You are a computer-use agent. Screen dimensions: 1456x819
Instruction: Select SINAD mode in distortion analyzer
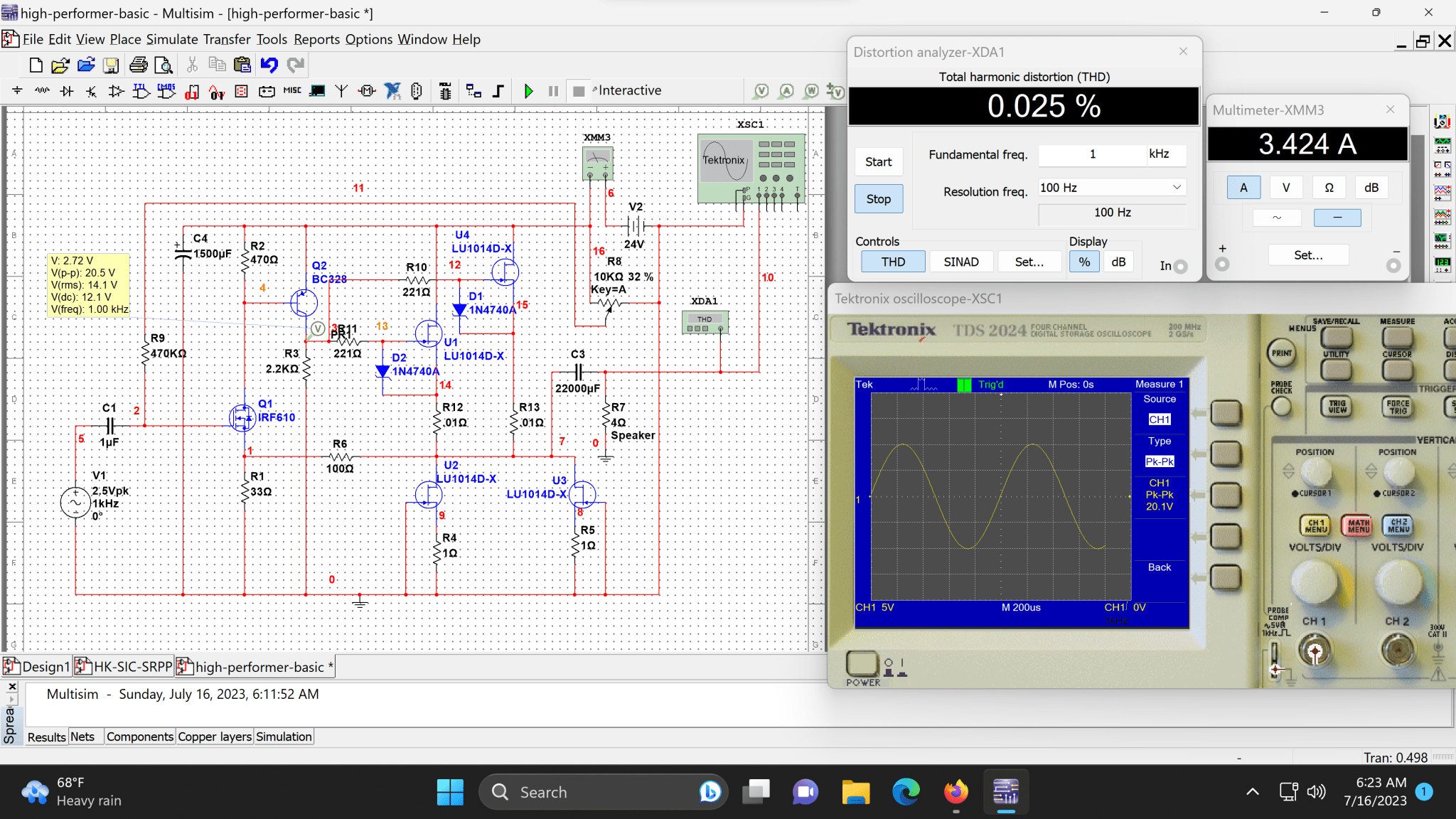click(961, 262)
